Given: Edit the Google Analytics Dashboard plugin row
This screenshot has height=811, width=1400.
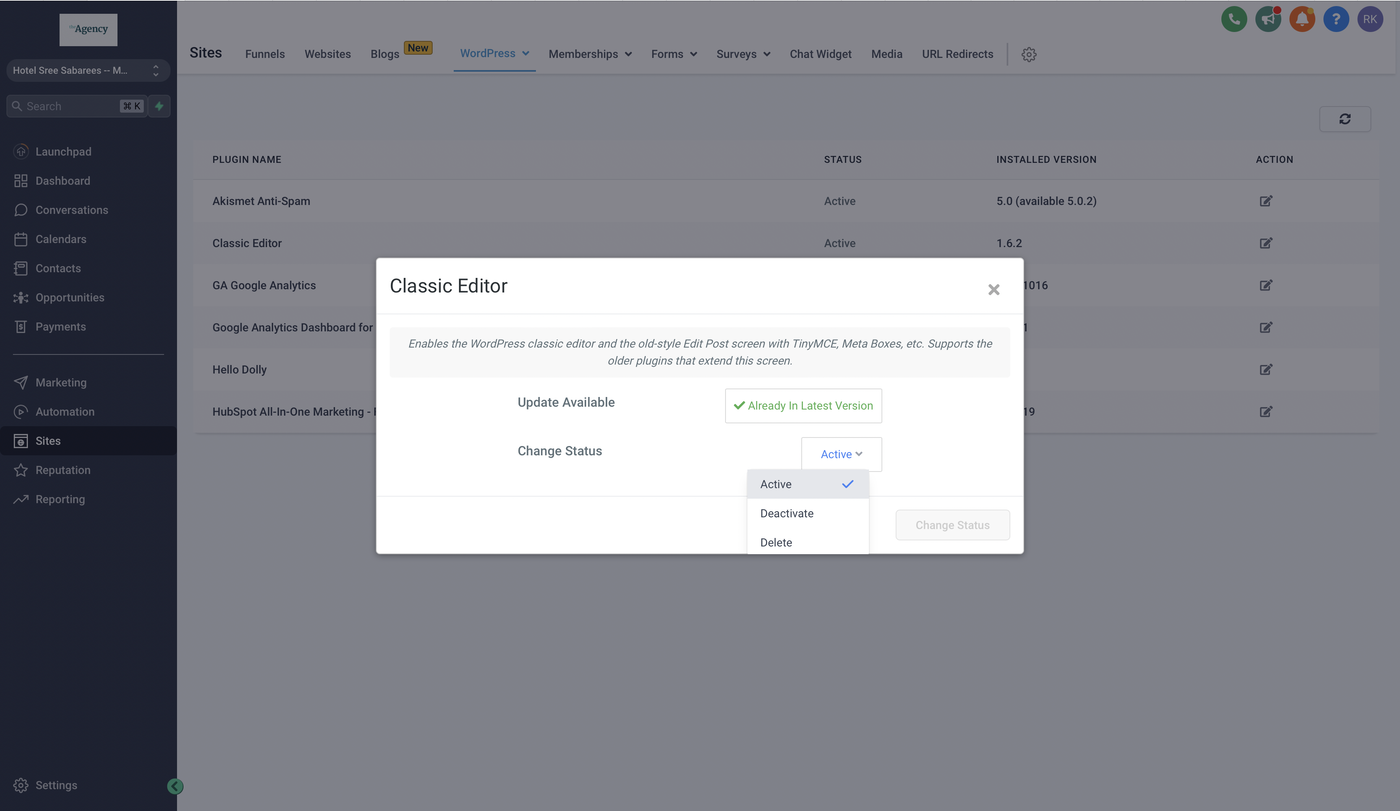Looking at the screenshot, I should click(1266, 327).
